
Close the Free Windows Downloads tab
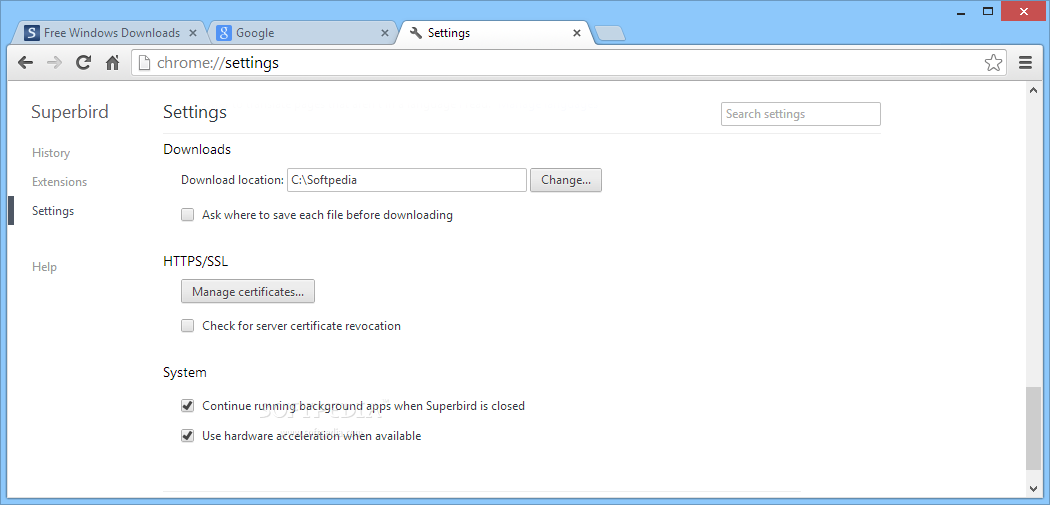pyautogui.click(x=193, y=33)
